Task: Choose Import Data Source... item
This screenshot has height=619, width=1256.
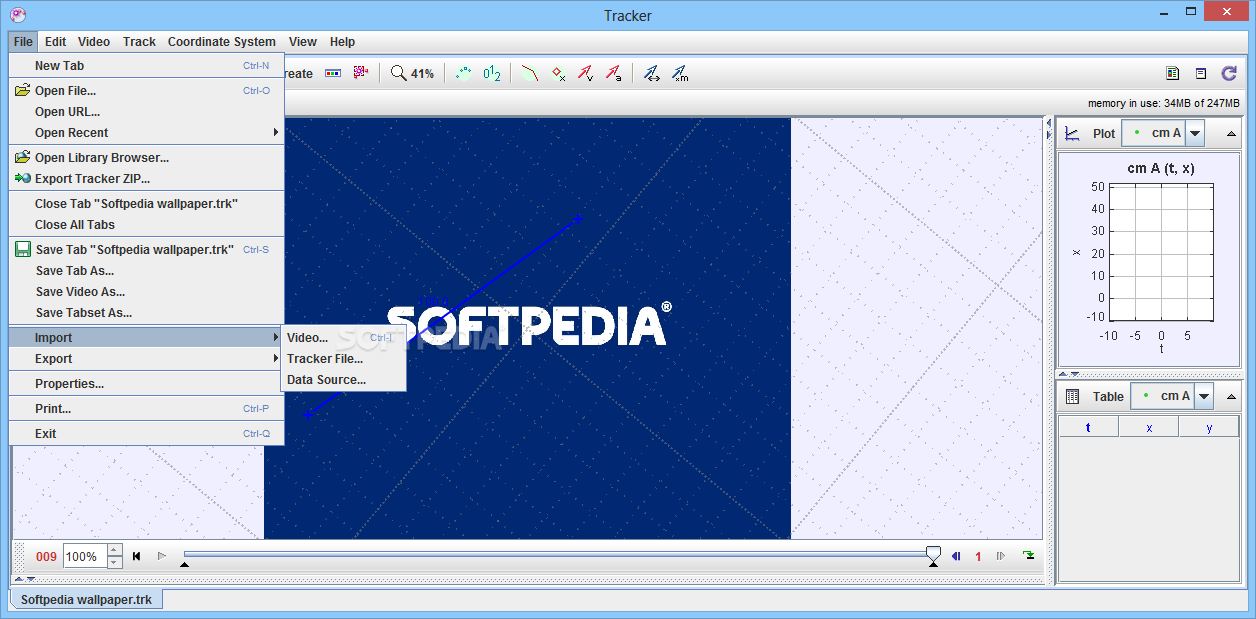Action: coord(344,379)
